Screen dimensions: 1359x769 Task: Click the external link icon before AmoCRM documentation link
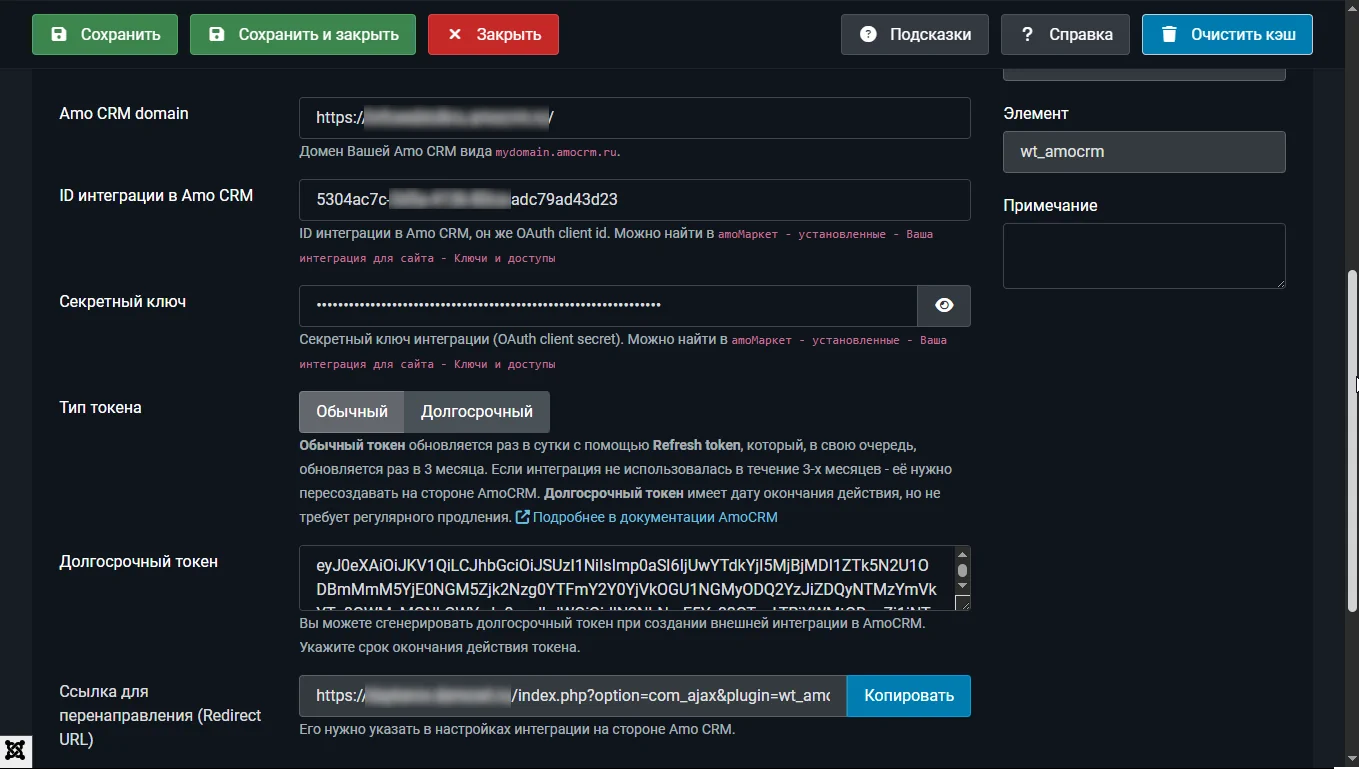[522, 516]
